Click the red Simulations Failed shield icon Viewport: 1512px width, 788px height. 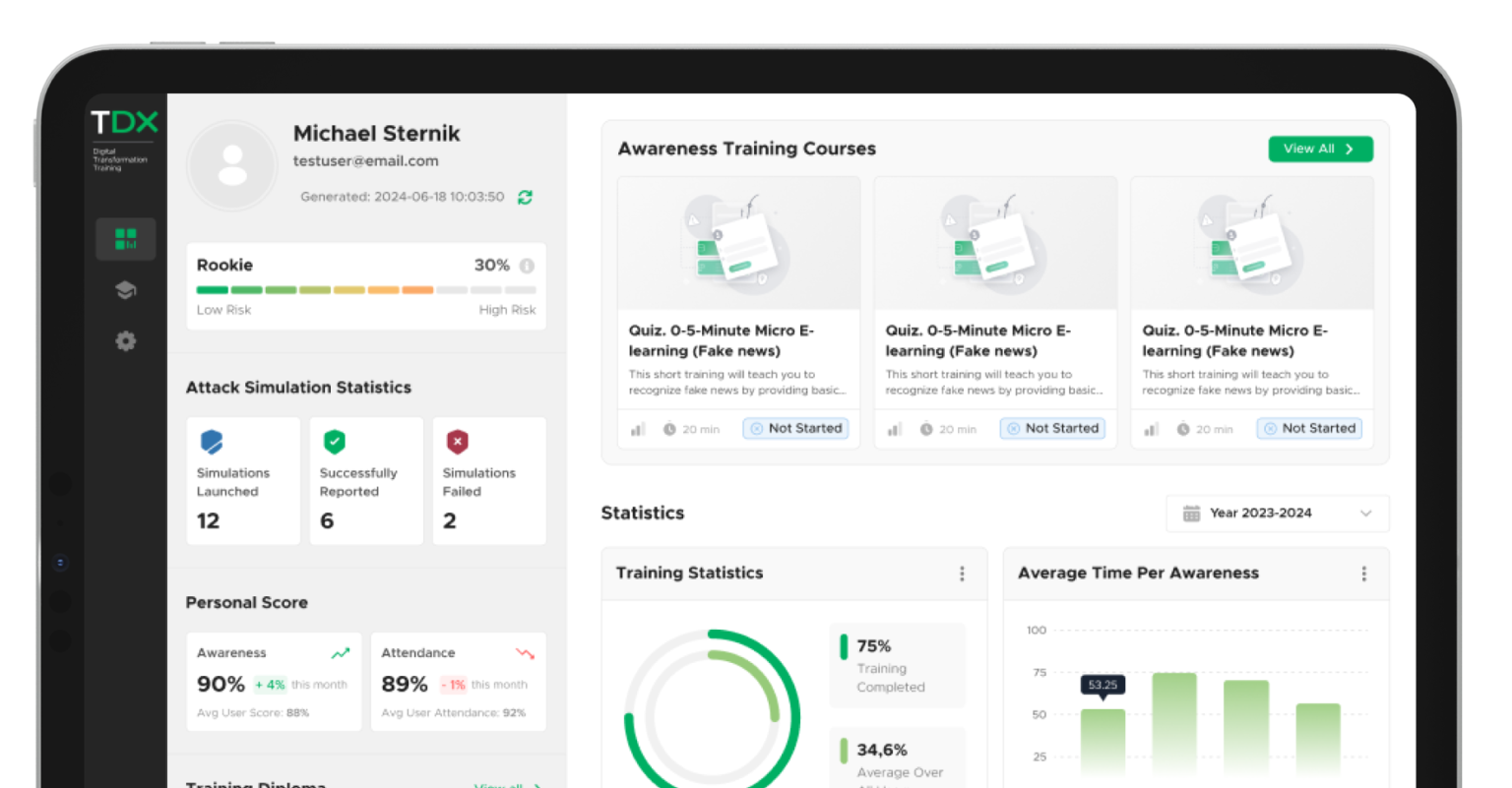pos(457,442)
